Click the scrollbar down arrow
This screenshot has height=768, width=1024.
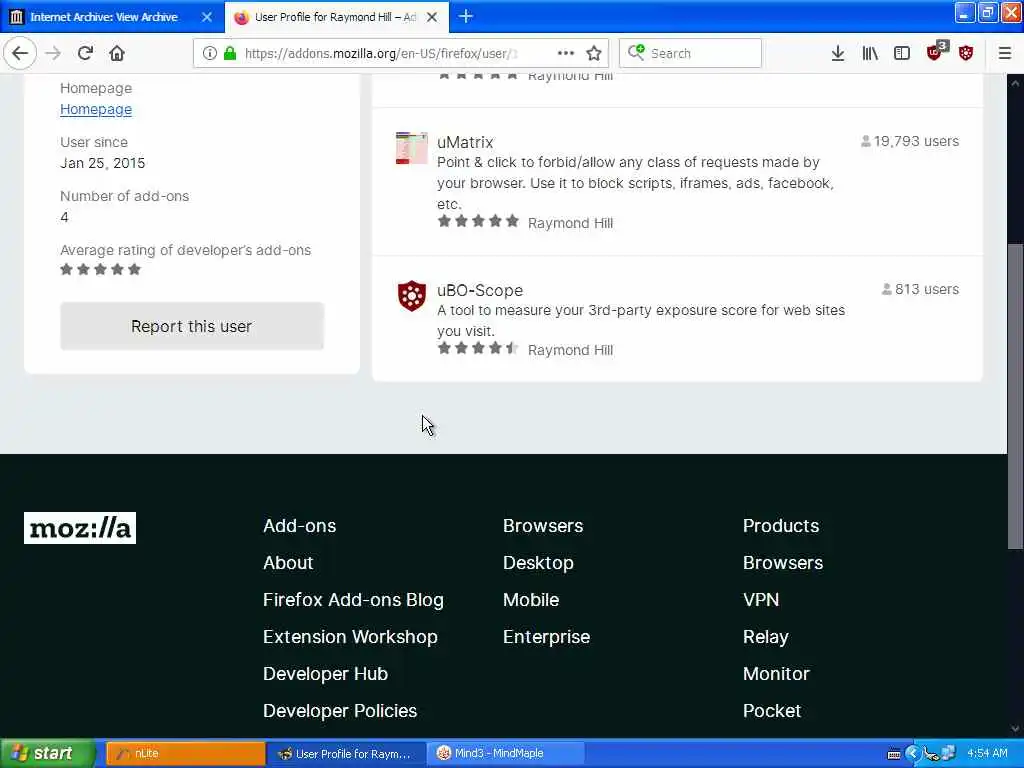(1015, 729)
